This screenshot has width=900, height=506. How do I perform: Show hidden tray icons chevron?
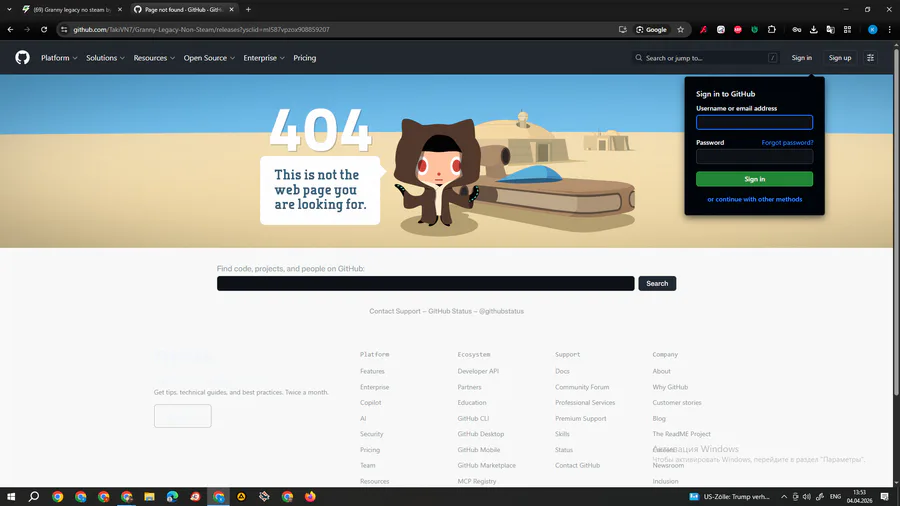(783, 496)
